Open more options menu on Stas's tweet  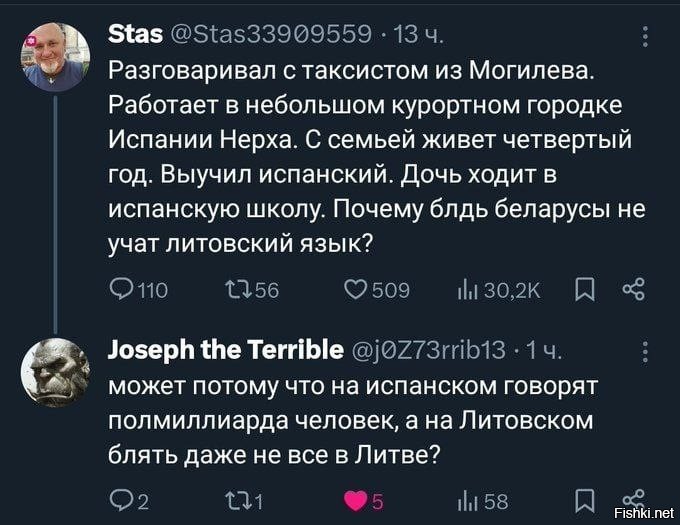(645, 38)
